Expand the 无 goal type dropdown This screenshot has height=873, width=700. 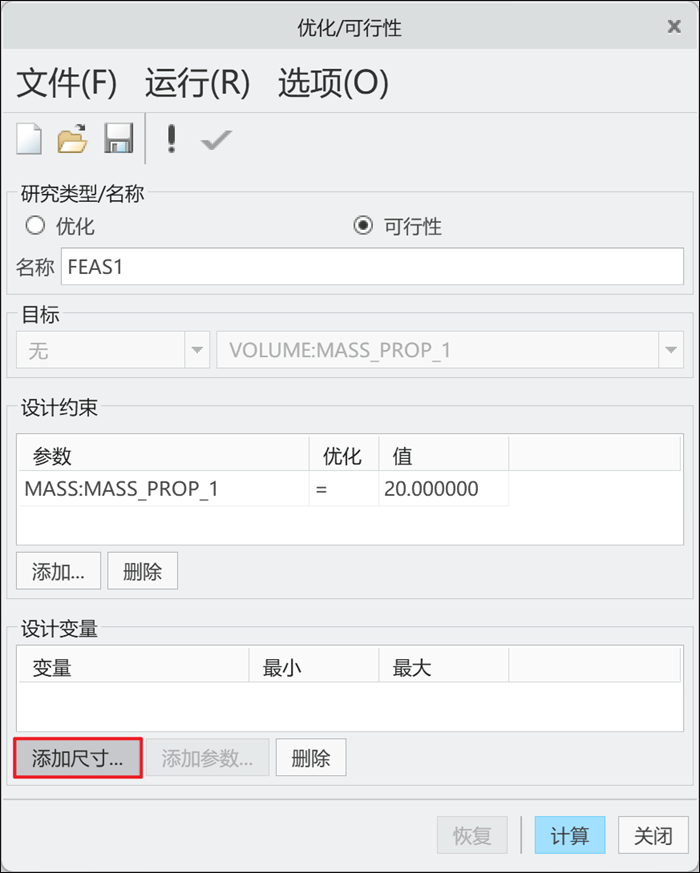coord(197,350)
